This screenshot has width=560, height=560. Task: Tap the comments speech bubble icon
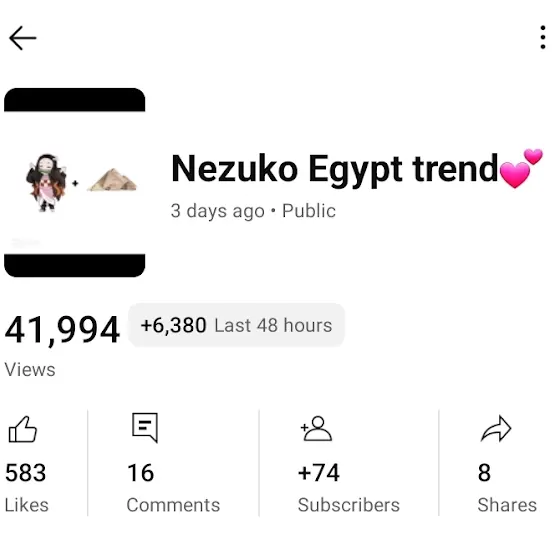pyautogui.click(x=145, y=428)
